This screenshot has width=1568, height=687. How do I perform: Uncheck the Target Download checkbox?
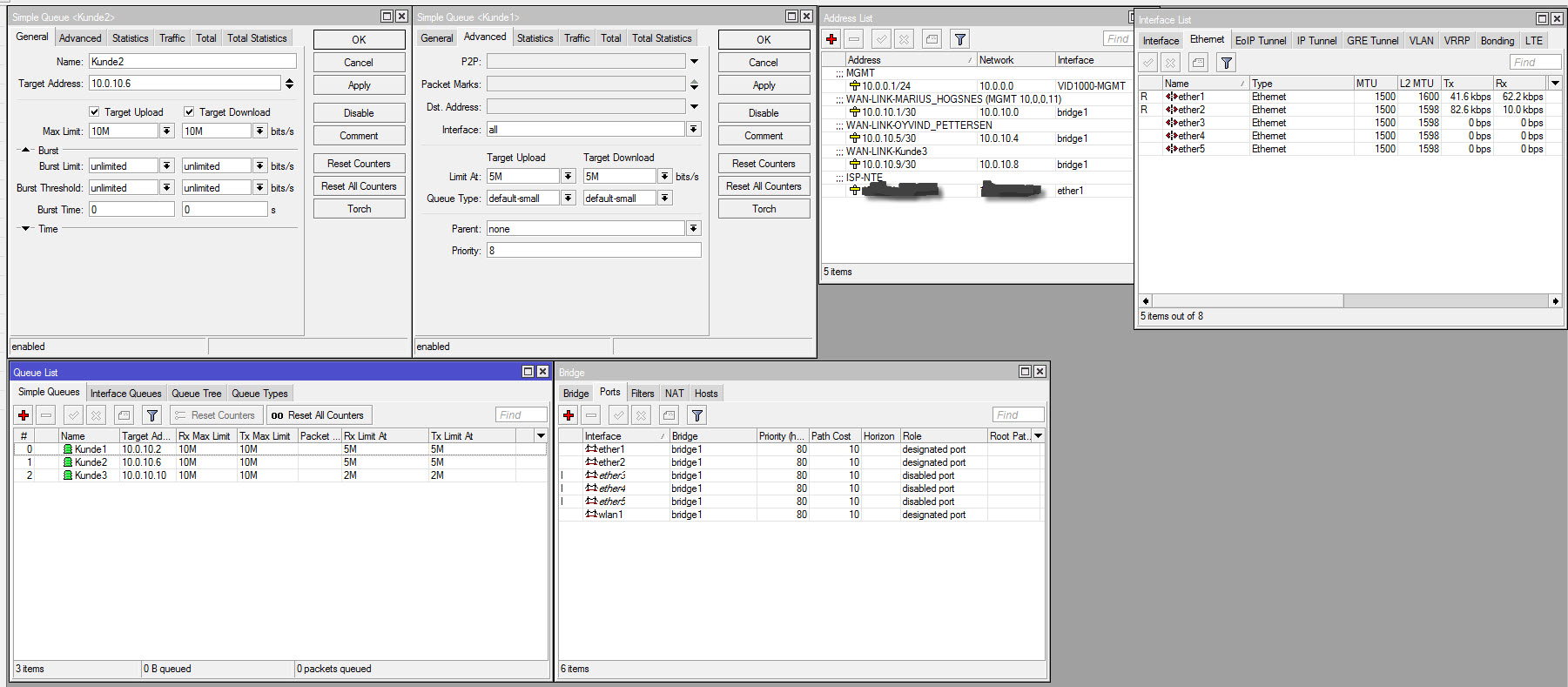(189, 112)
